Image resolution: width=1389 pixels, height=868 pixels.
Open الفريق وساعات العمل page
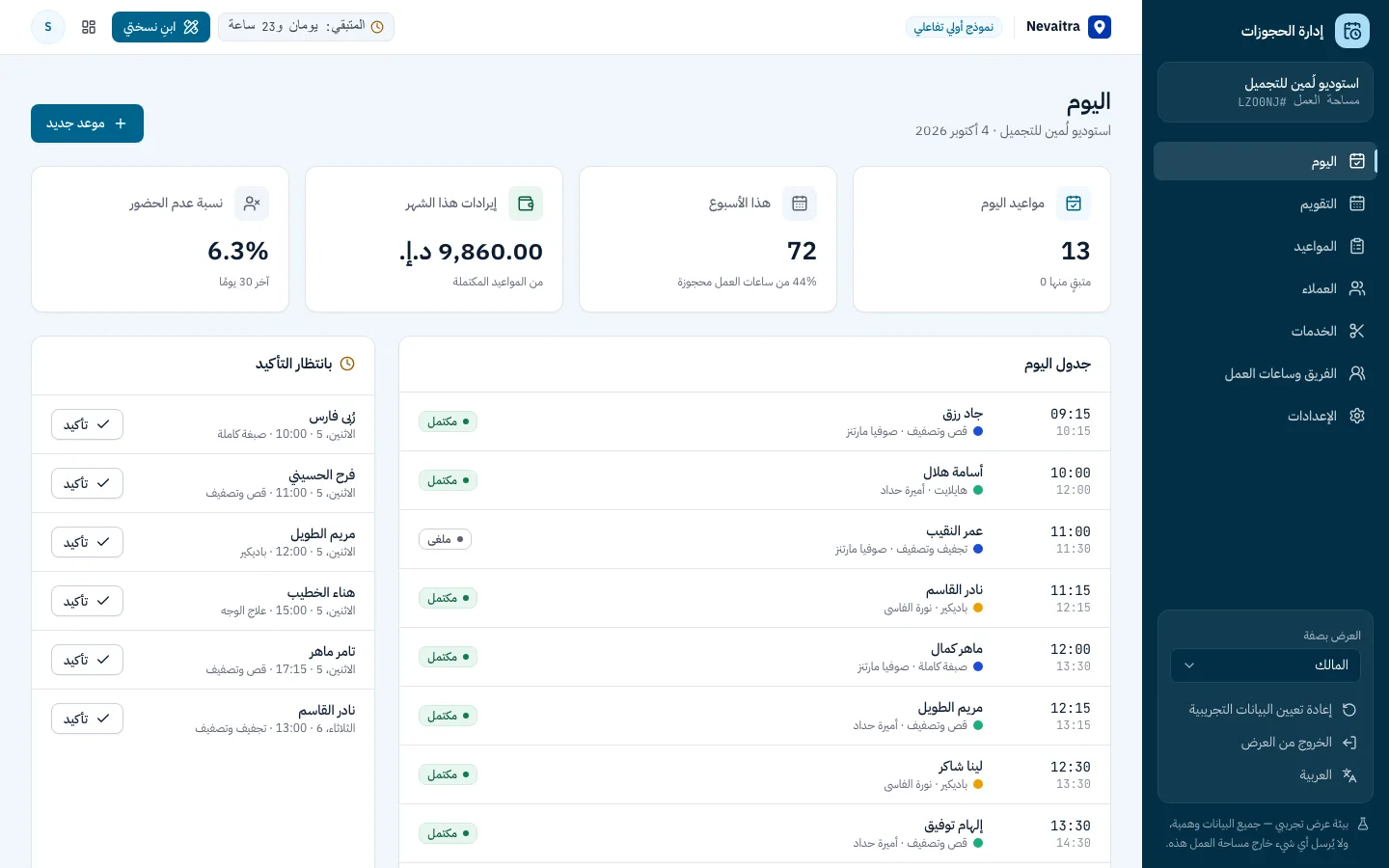pyautogui.click(x=1264, y=373)
